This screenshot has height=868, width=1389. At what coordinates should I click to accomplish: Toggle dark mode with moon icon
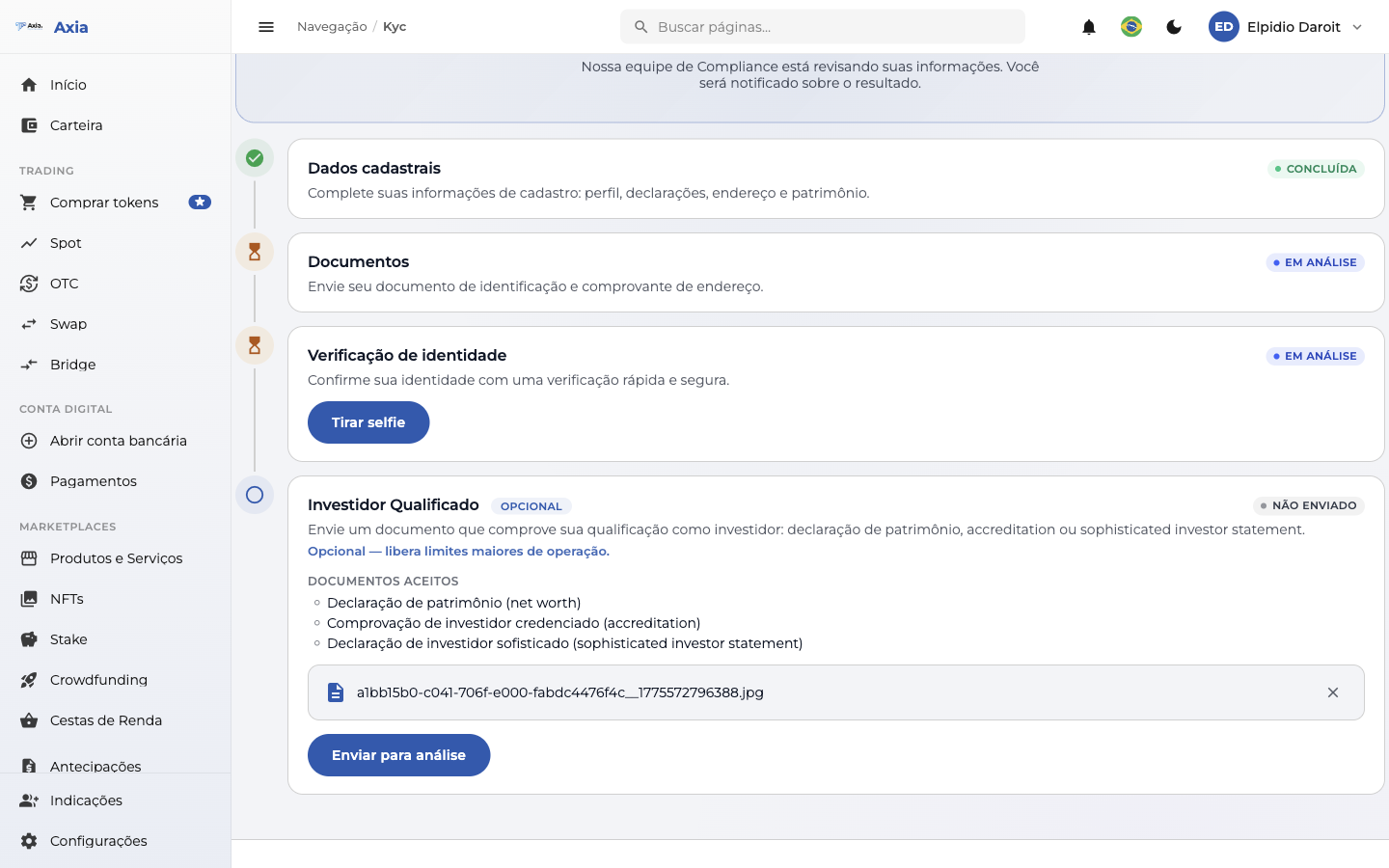(x=1174, y=27)
